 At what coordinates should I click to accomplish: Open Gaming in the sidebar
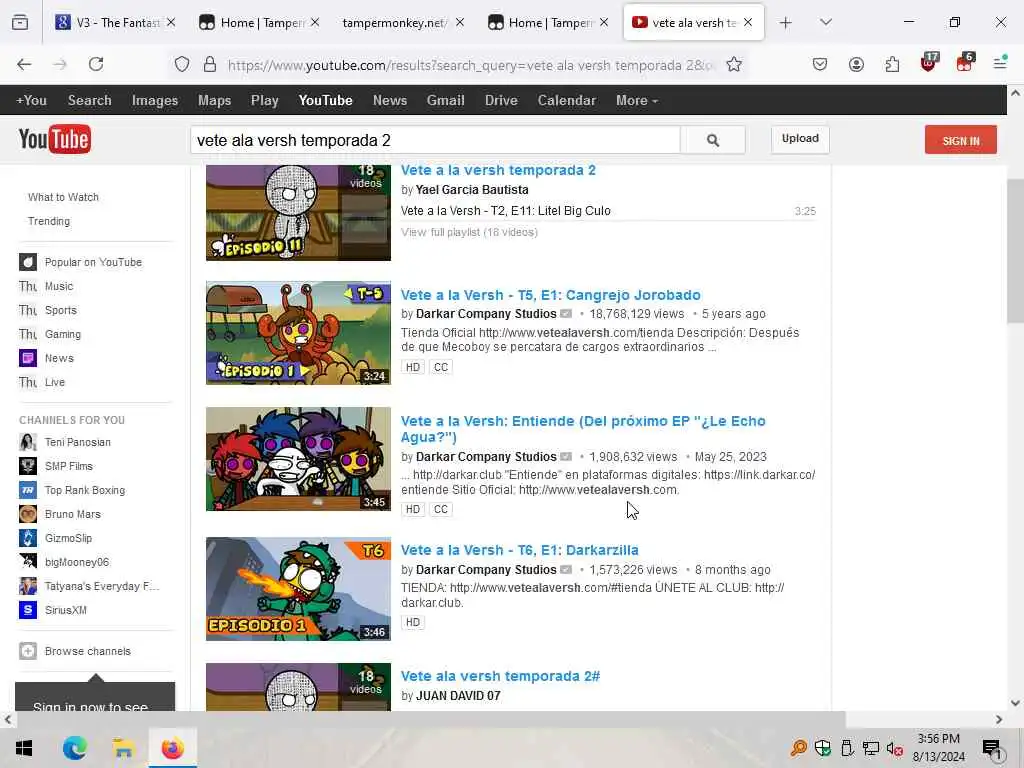(x=63, y=334)
